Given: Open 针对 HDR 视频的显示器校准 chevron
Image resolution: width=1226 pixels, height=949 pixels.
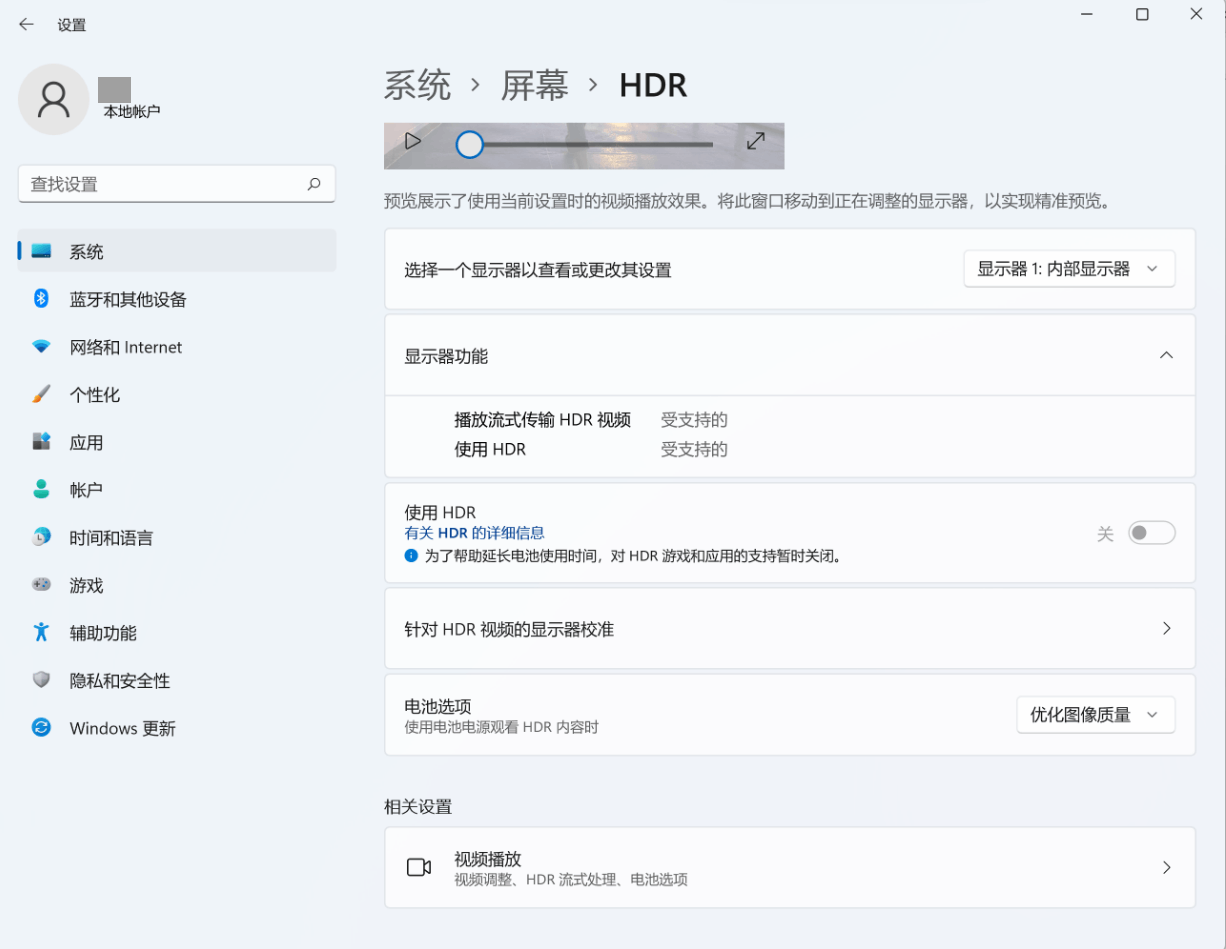Looking at the screenshot, I should coord(1166,628).
